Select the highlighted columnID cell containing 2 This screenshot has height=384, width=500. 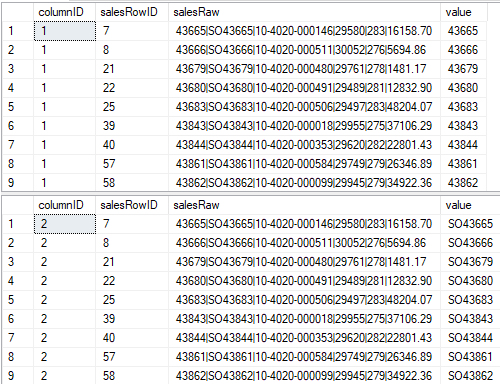[65, 224]
